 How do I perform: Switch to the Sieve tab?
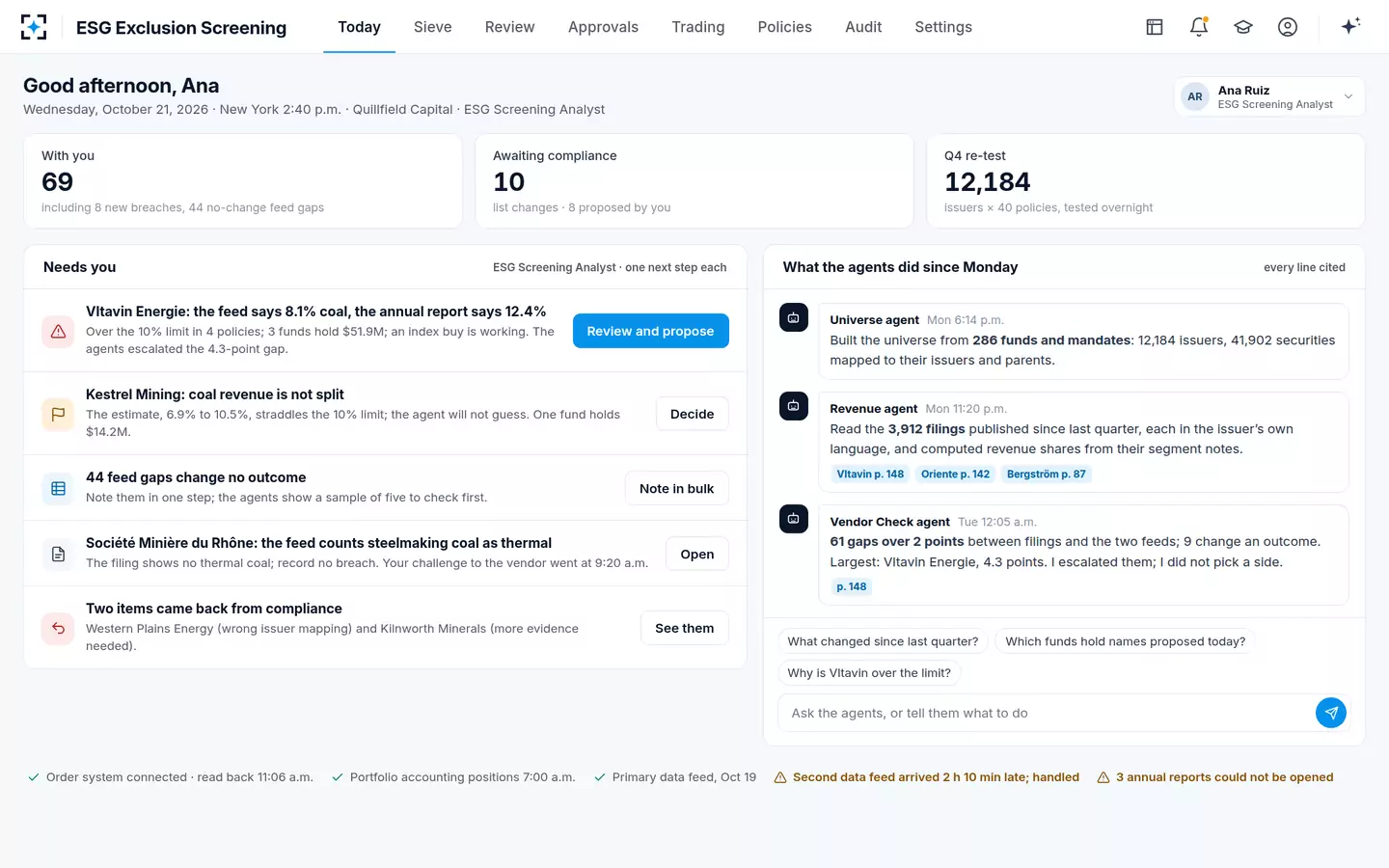(x=433, y=27)
